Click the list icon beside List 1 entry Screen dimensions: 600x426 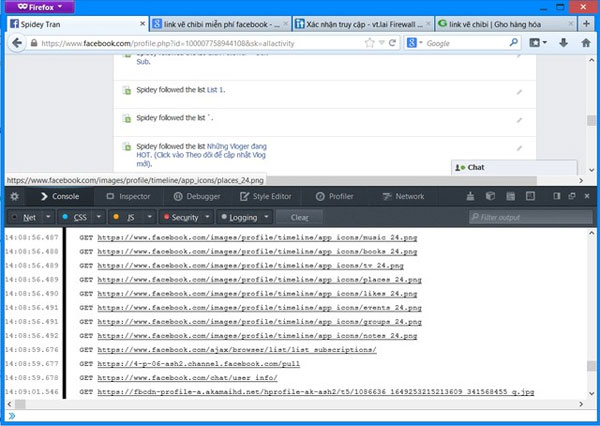[126, 91]
